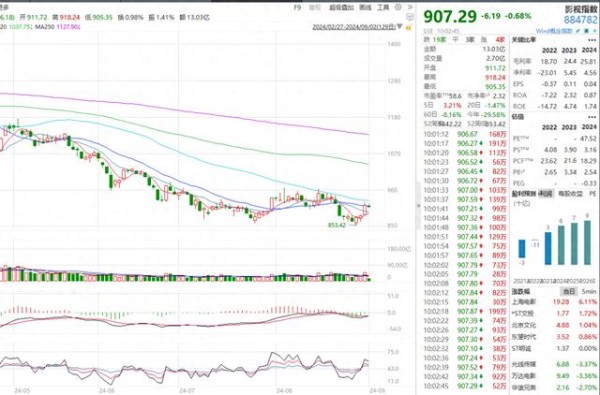
Task: Click the pencil edit icon beside Wind概念指数
Action: point(578,31)
